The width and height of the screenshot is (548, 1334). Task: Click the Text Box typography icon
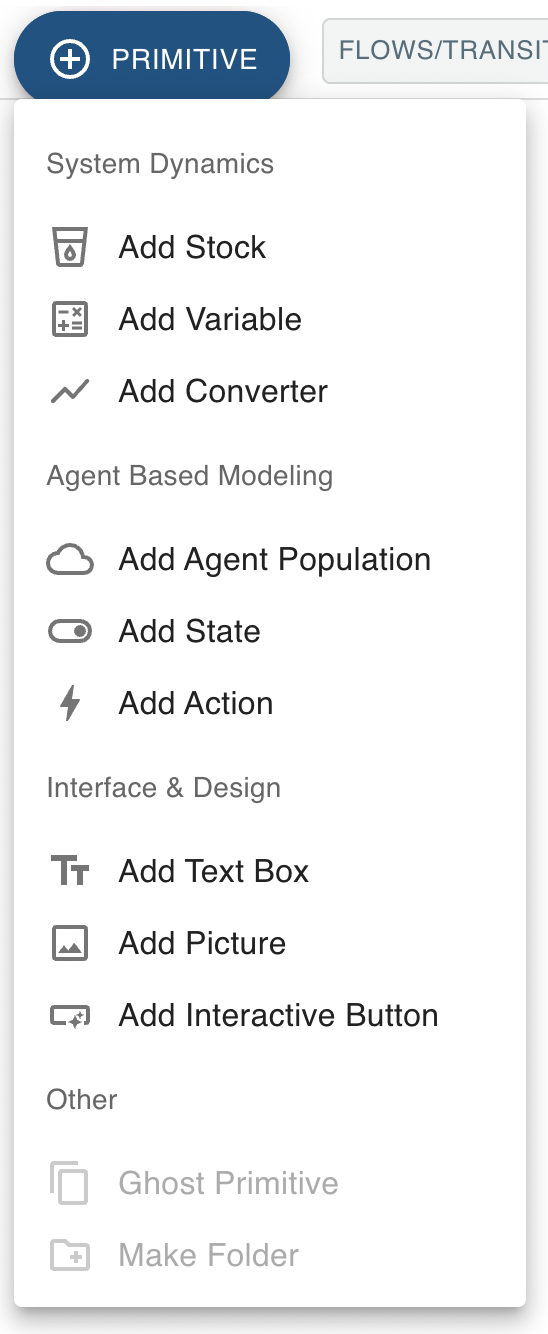pos(70,871)
